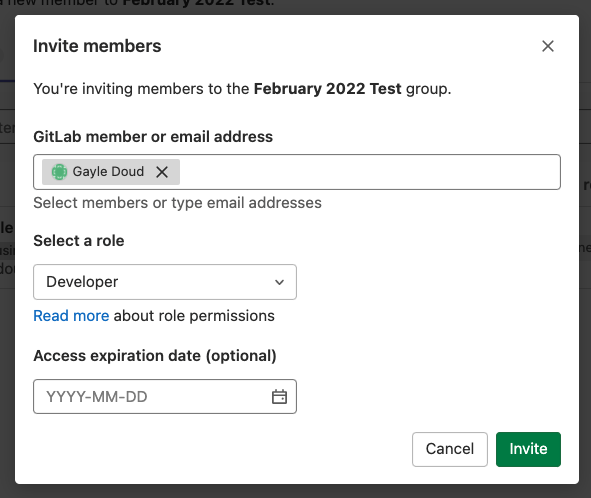Screen dimensions: 591x498
Task: Click 'Access expiration date (optional)' label
Action: tap(155, 356)
